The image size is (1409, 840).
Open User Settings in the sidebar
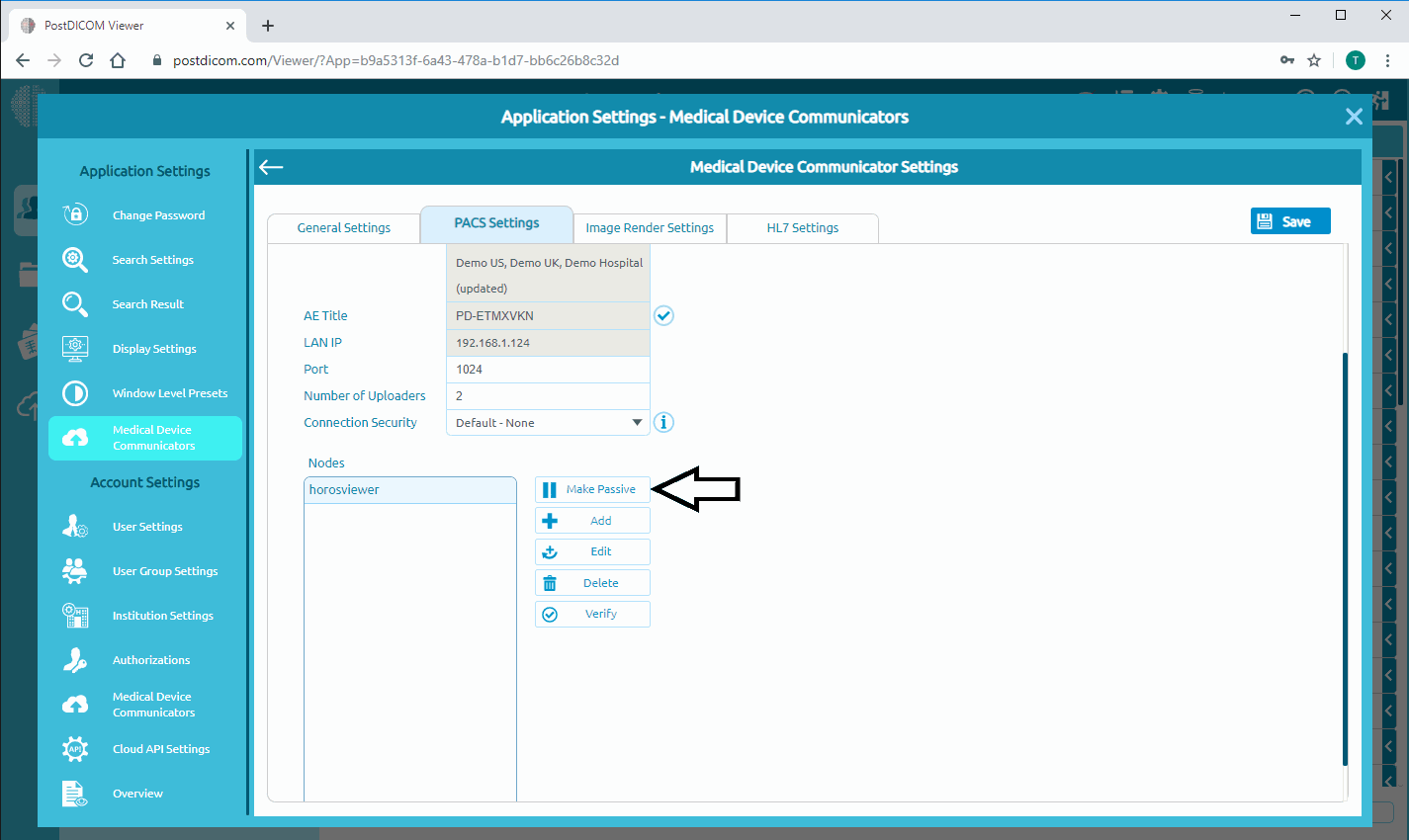(x=147, y=527)
